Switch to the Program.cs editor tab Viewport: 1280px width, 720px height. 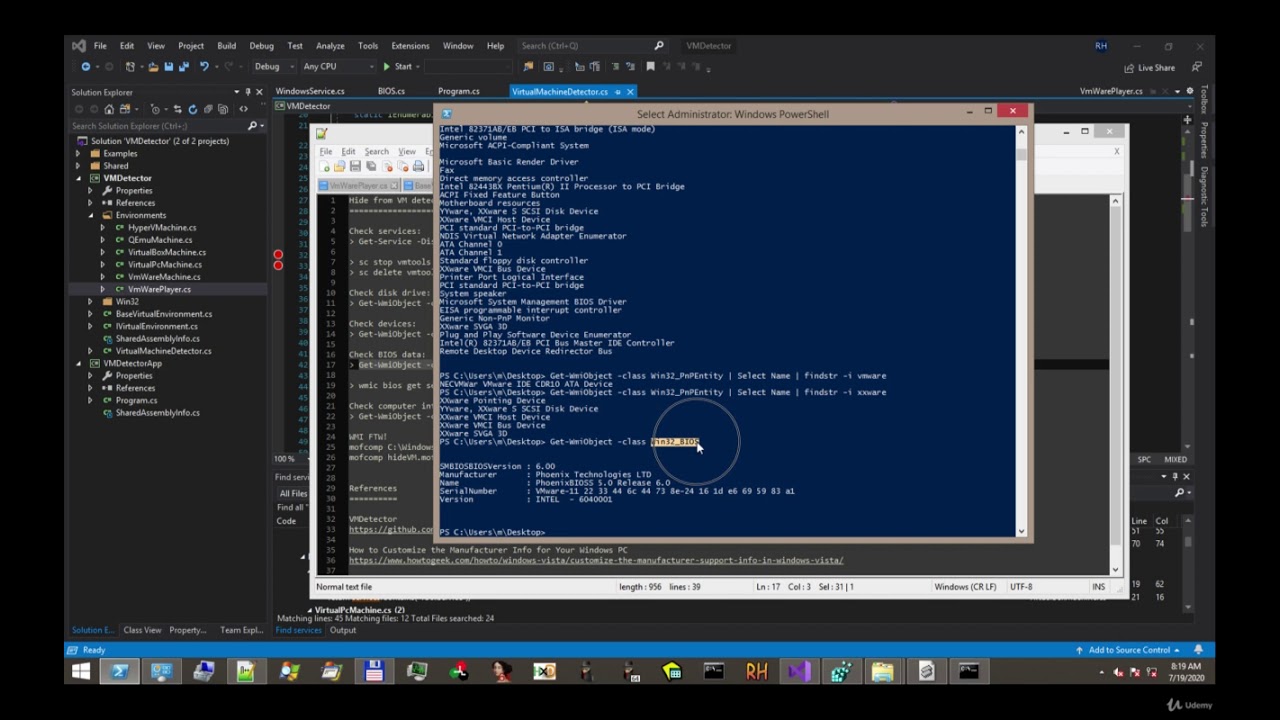pyautogui.click(x=459, y=91)
